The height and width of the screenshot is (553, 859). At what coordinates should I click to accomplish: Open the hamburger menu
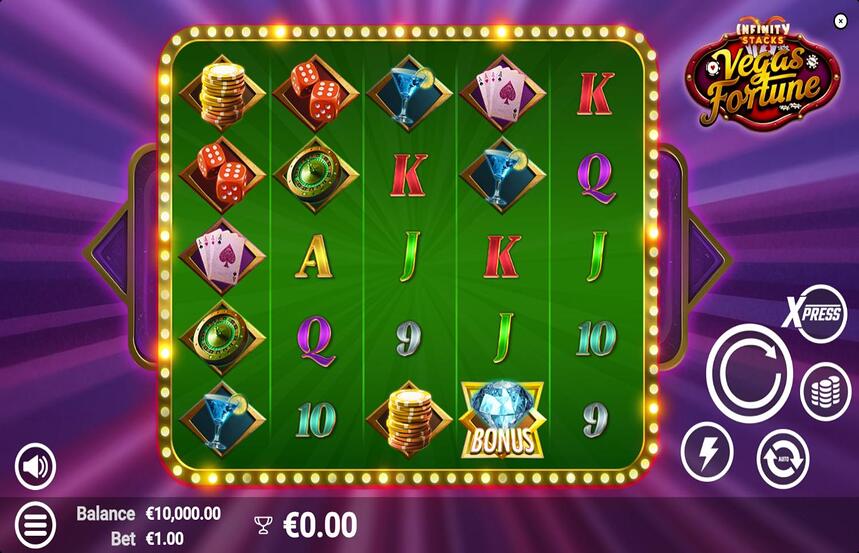coord(36,525)
